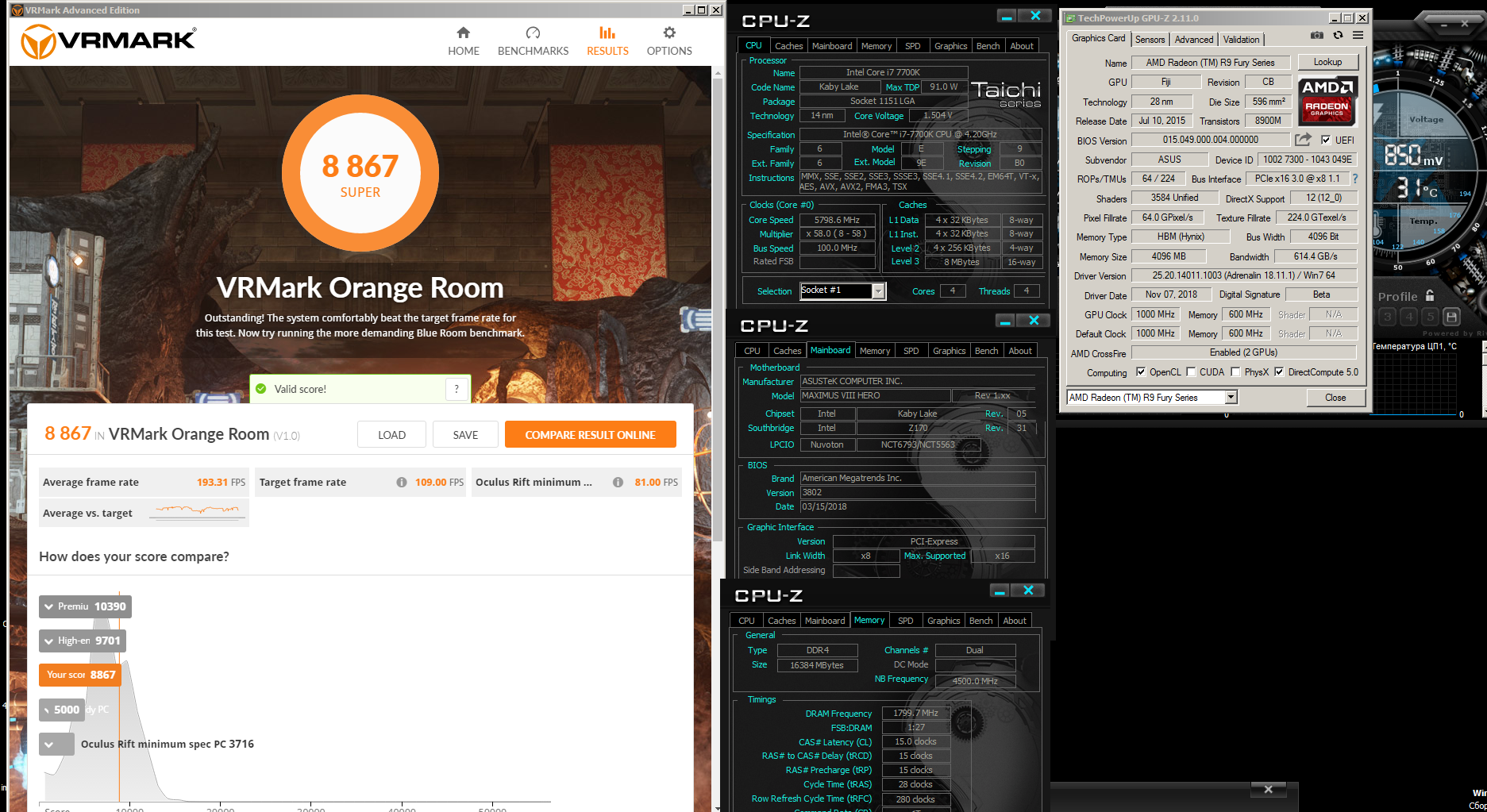
Task: Switch to Advanced tab in GPU-Z
Action: [1194, 40]
